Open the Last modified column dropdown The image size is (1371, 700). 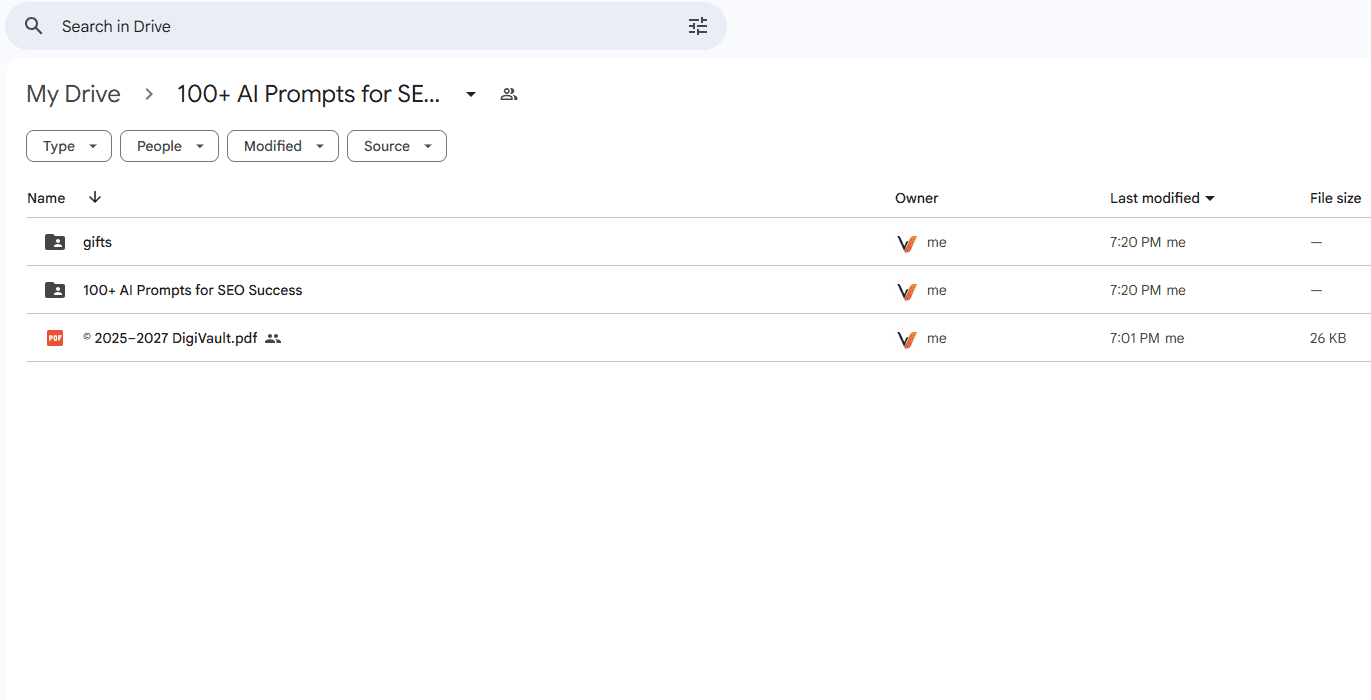(x=1210, y=198)
